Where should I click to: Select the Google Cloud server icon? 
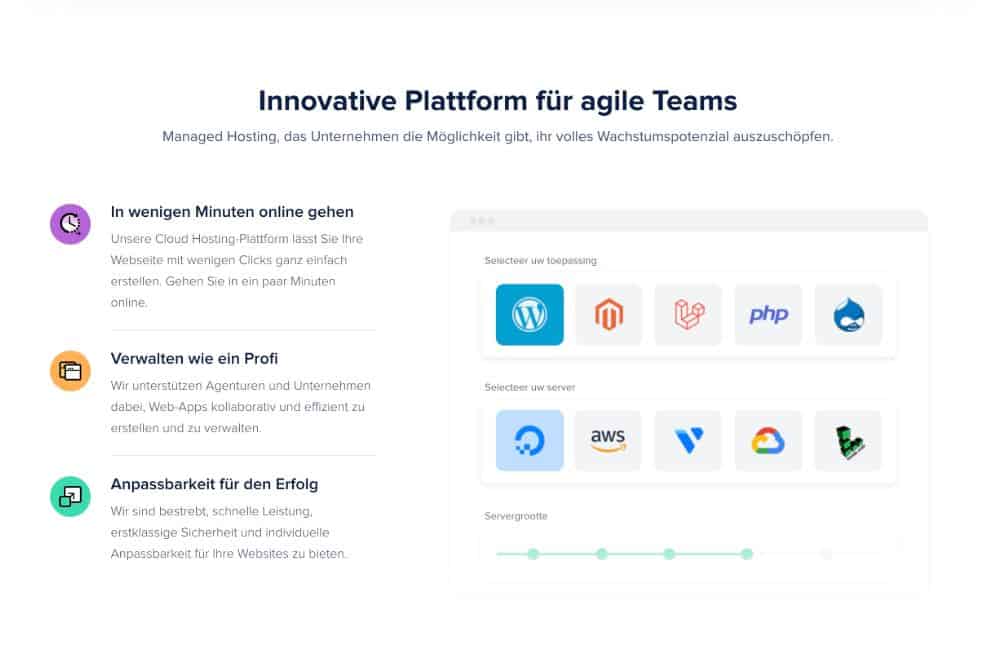coord(768,441)
